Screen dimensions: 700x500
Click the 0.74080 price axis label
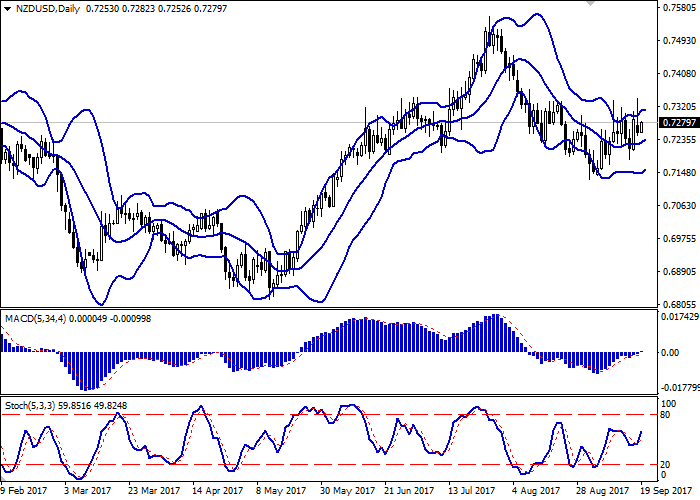[x=679, y=74]
